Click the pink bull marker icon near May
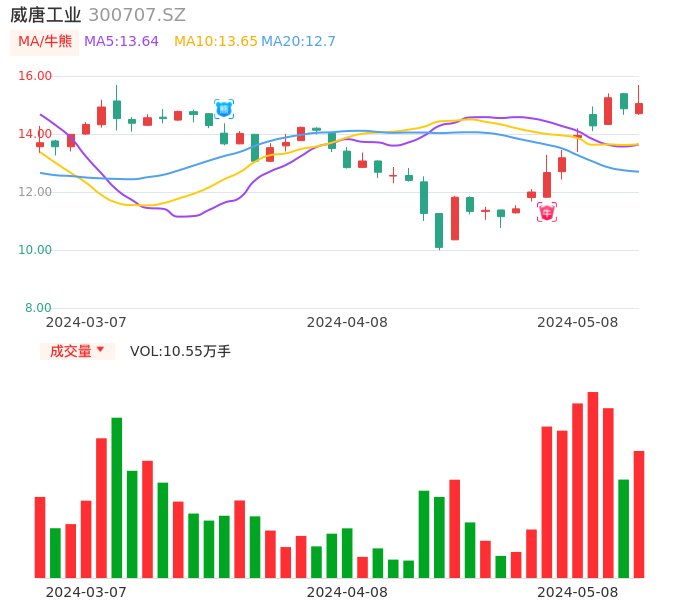 tap(547, 212)
